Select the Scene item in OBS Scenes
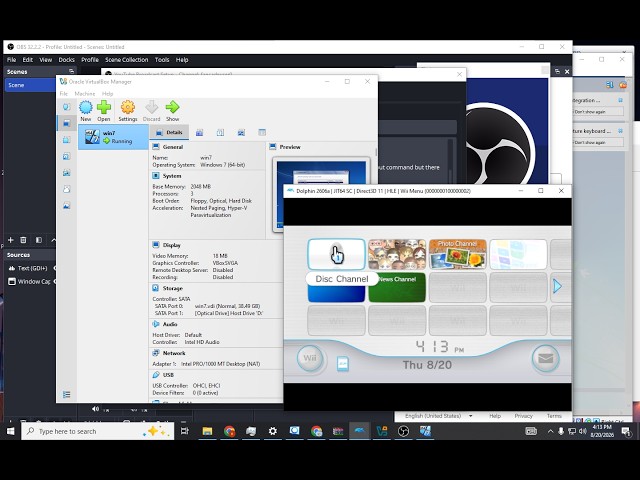640x480 pixels. point(30,85)
